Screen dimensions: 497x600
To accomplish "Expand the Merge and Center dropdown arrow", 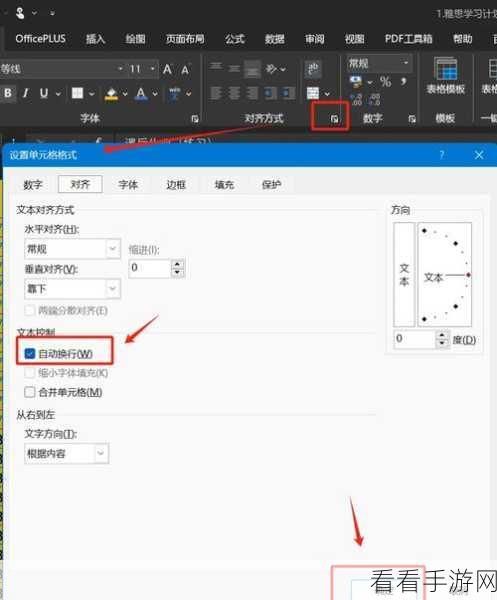I will click(327, 94).
